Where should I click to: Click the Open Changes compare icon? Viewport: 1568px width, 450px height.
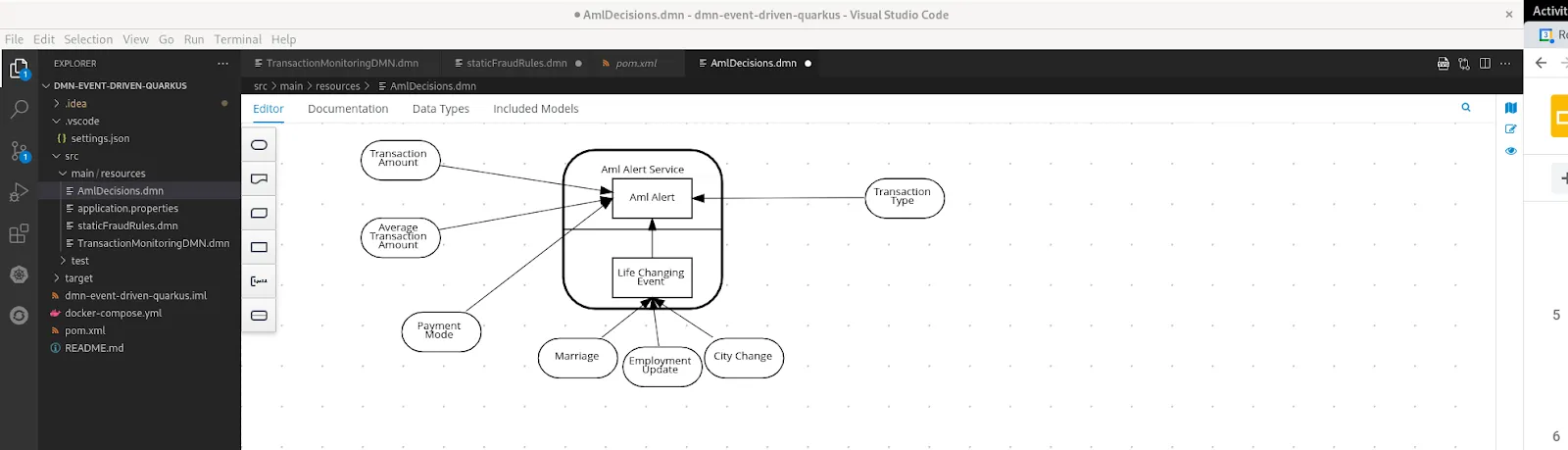tap(1464, 63)
